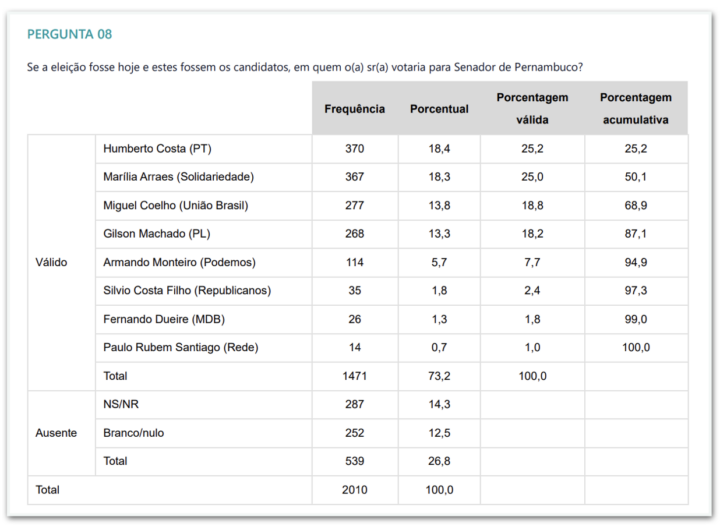720x530 pixels.
Task: Click the frequency value 1471
Action: [354, 376]
